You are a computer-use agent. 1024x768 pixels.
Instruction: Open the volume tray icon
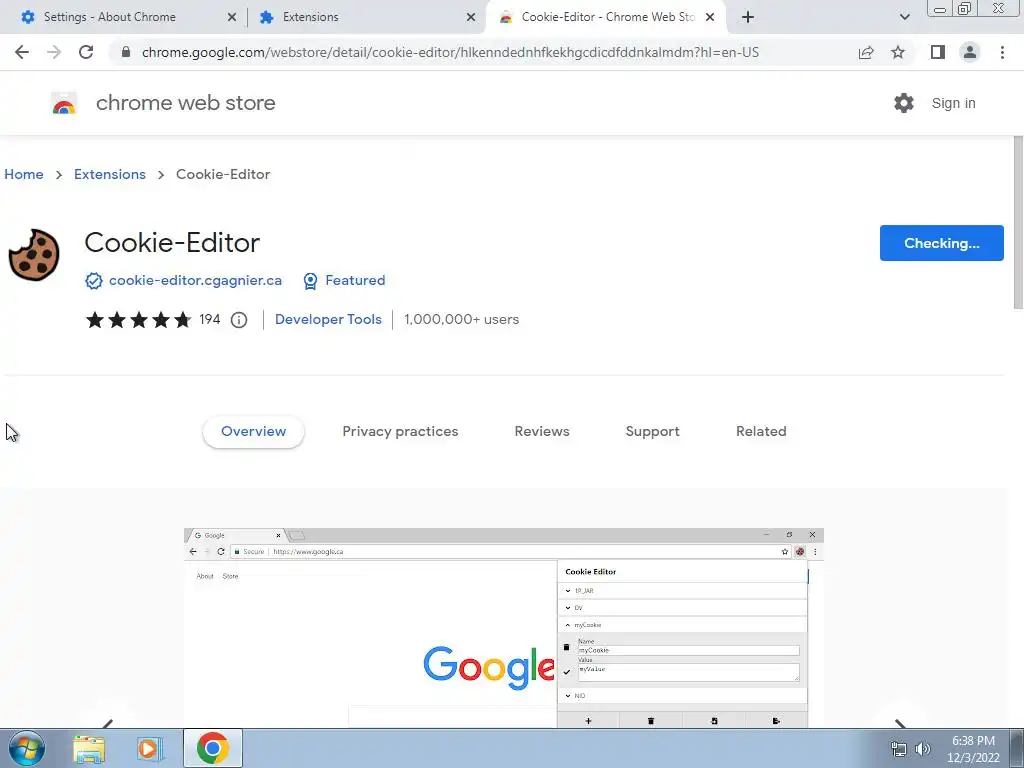pyautogui.click(x=923, y=749)
